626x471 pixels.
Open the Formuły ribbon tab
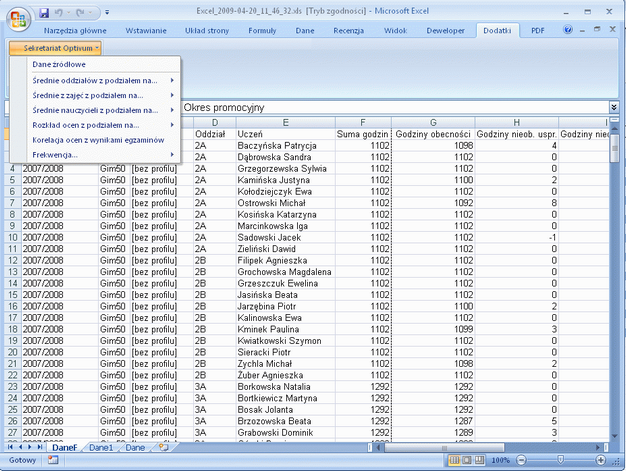tap(262, 30)
